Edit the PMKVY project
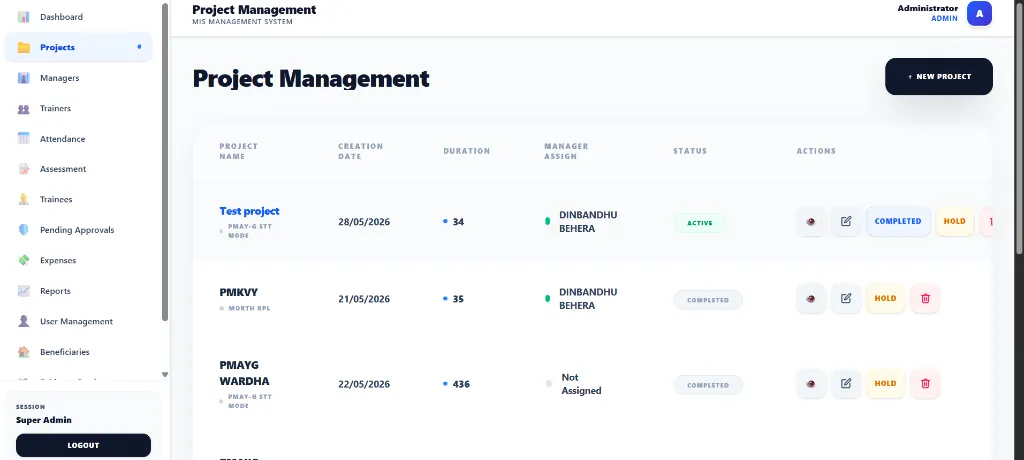 [846, 299]
